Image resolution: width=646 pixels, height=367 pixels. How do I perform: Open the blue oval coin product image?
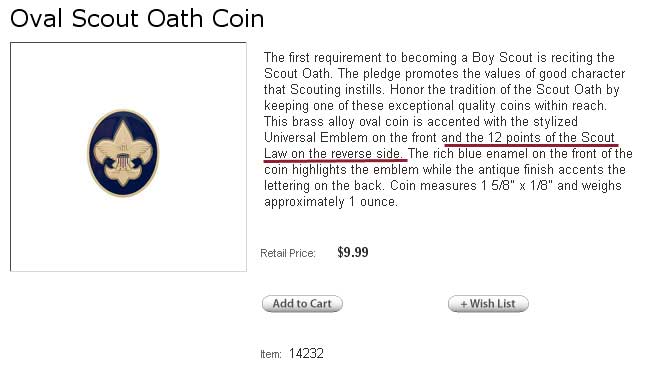click(x=123, y=153)
